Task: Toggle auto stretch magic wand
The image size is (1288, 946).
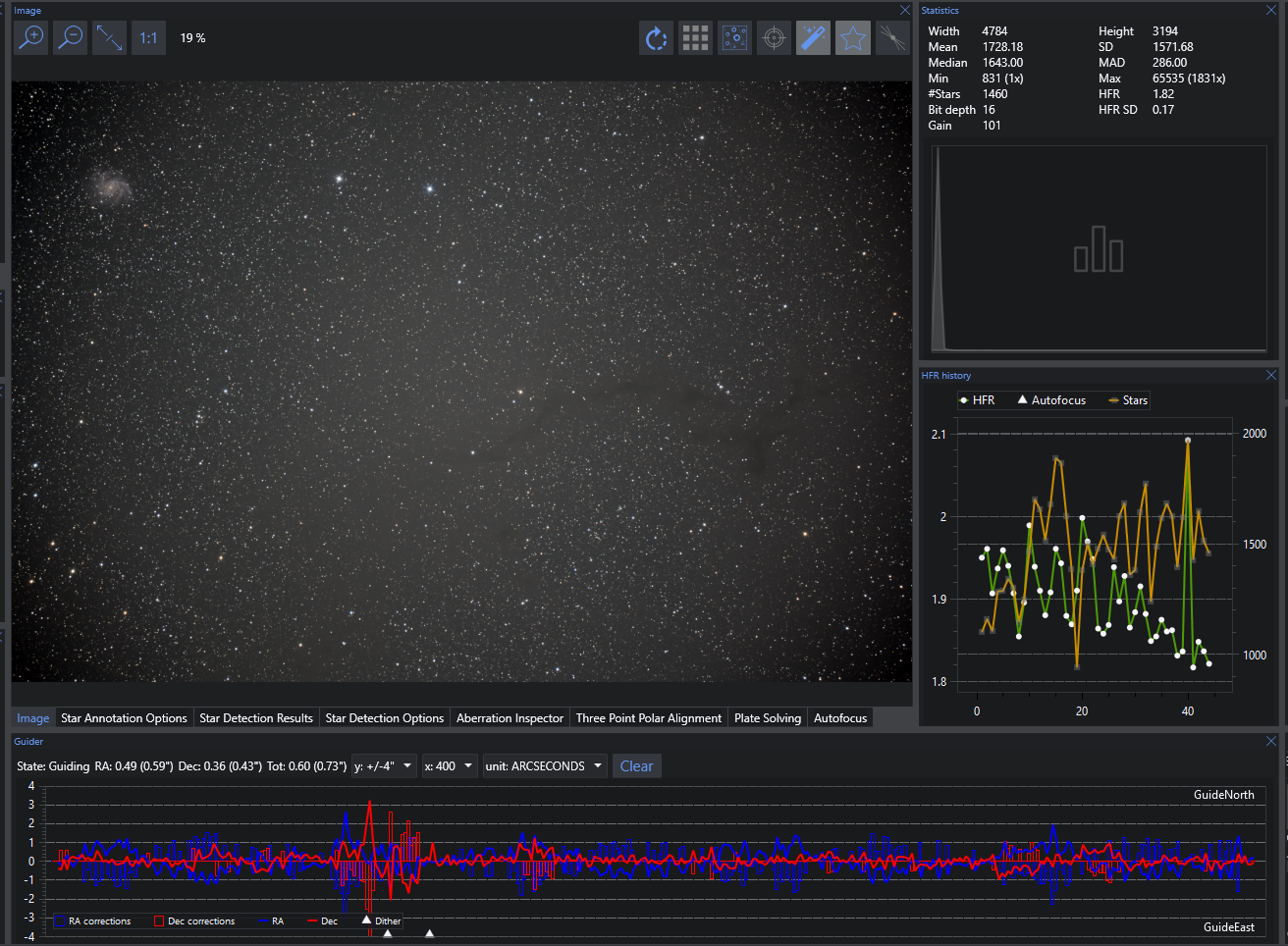Action: click(813, 38)
